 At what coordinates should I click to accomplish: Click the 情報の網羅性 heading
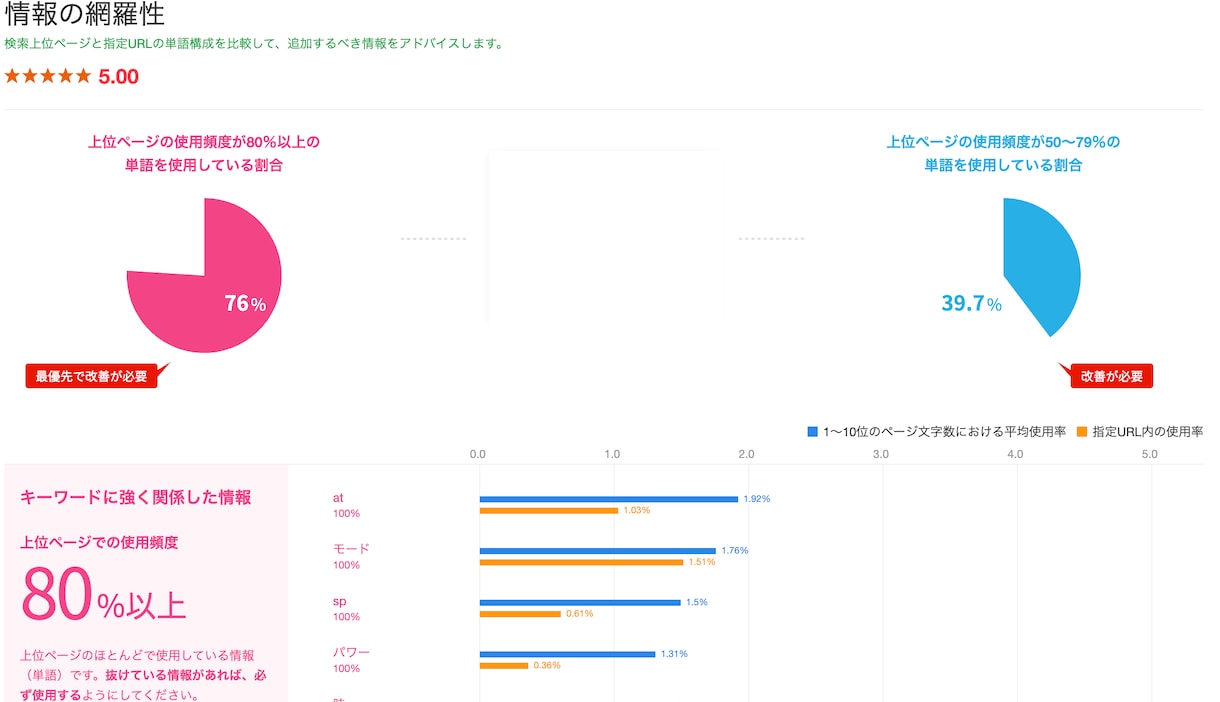tap(85, 14)
